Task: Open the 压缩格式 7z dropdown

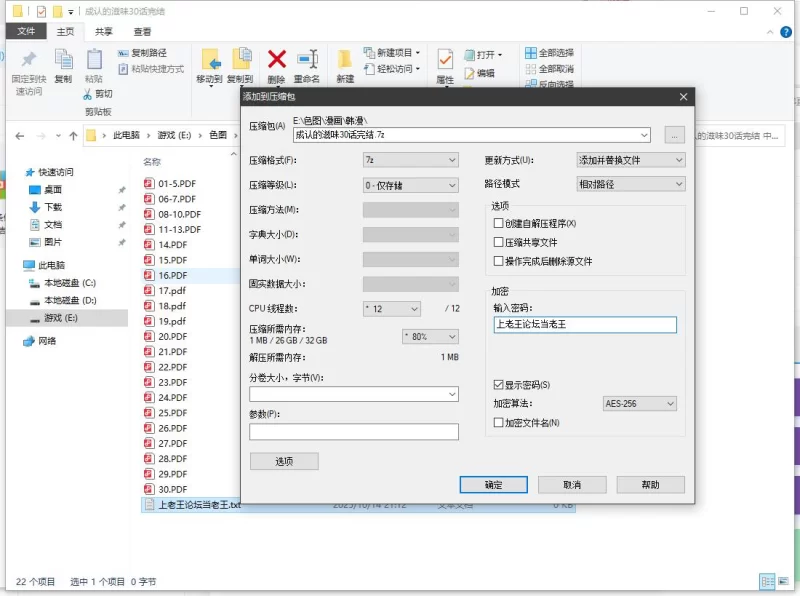Action: pyautogui.click(x=410, y=160)
